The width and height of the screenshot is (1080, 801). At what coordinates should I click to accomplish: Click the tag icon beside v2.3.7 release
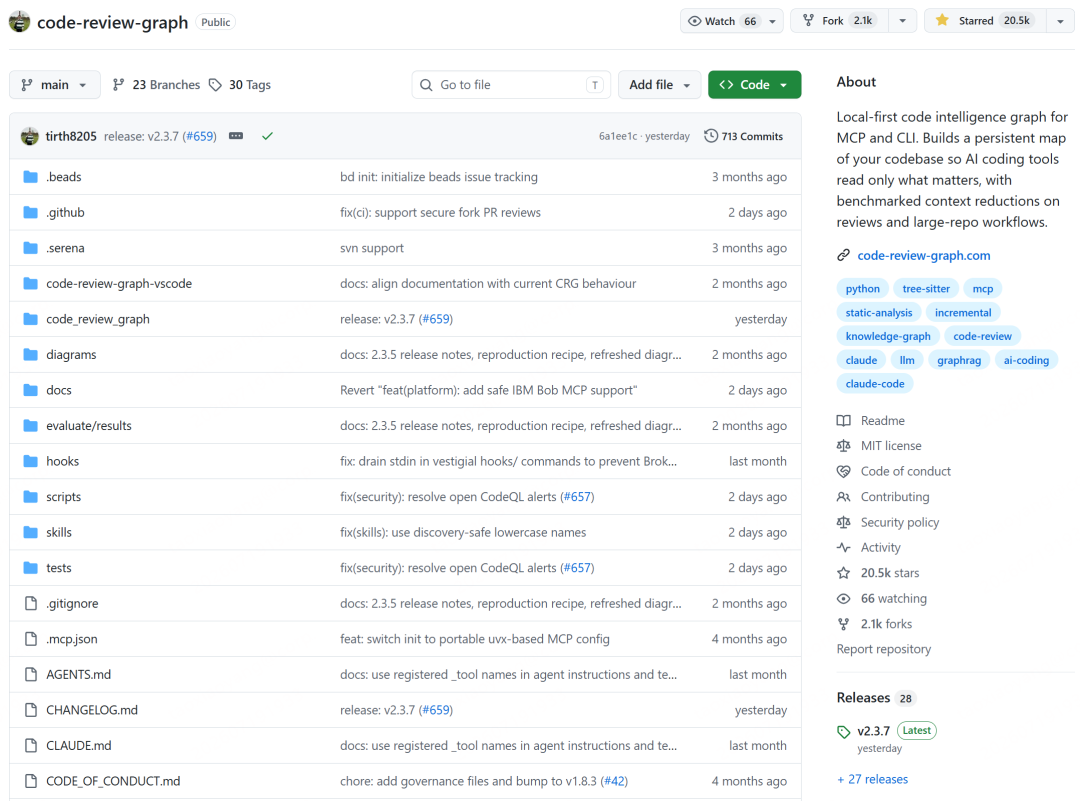point(843,731)
